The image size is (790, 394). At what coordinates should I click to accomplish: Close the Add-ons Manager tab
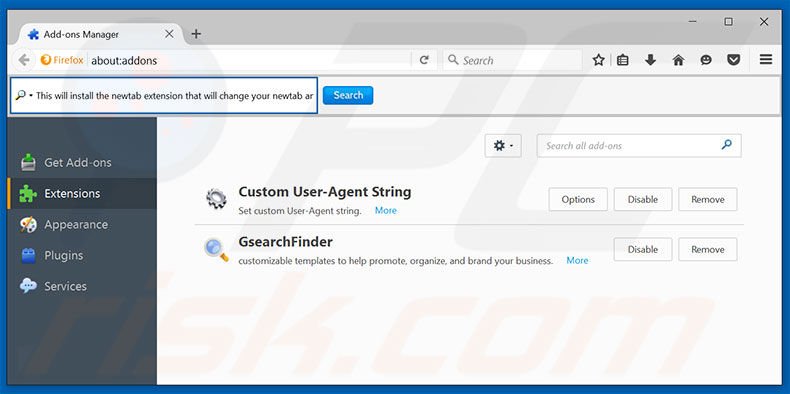[x=169, y=34]
